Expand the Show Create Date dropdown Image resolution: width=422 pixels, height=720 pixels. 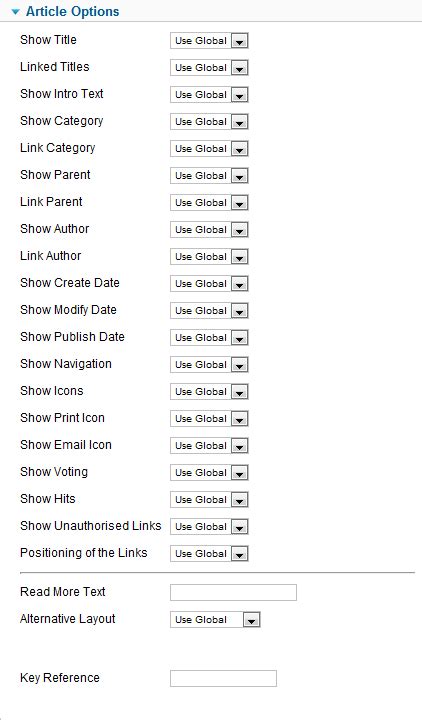(209, 284)
